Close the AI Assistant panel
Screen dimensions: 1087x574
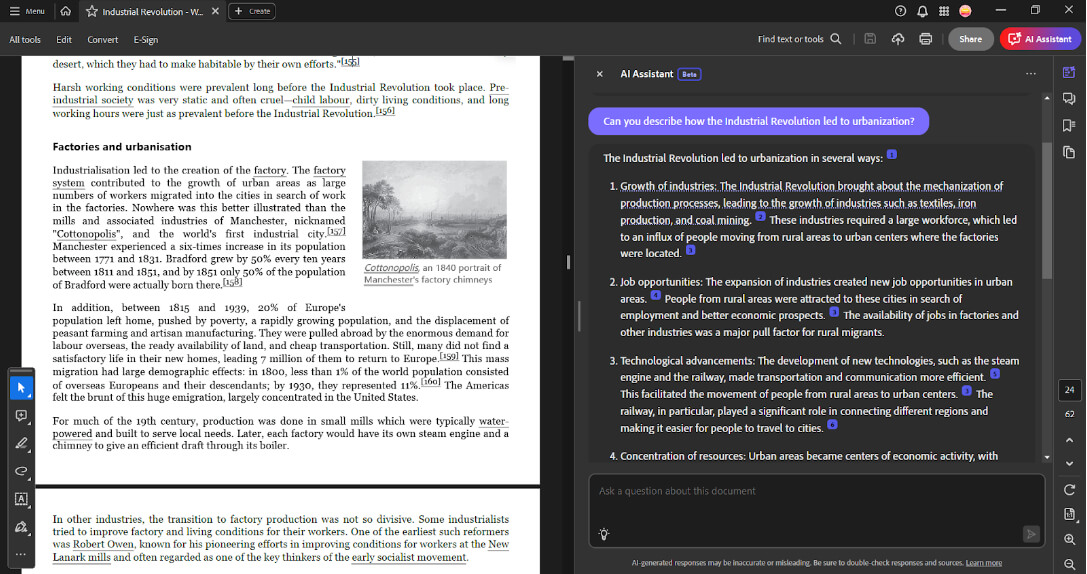(x=600, y=73)
